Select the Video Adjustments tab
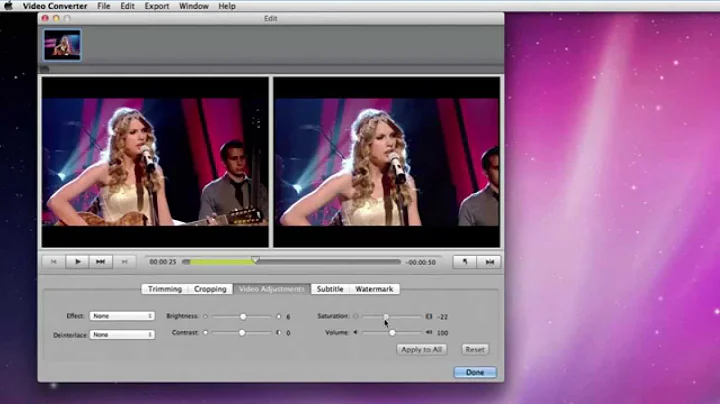 (x=272, y=289)
